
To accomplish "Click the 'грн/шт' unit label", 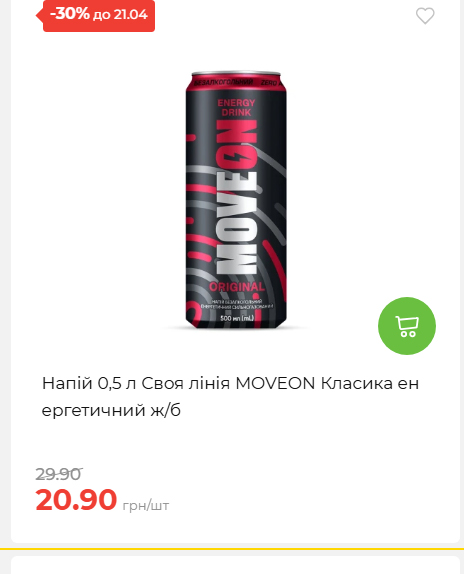I will tap(146, 506).
